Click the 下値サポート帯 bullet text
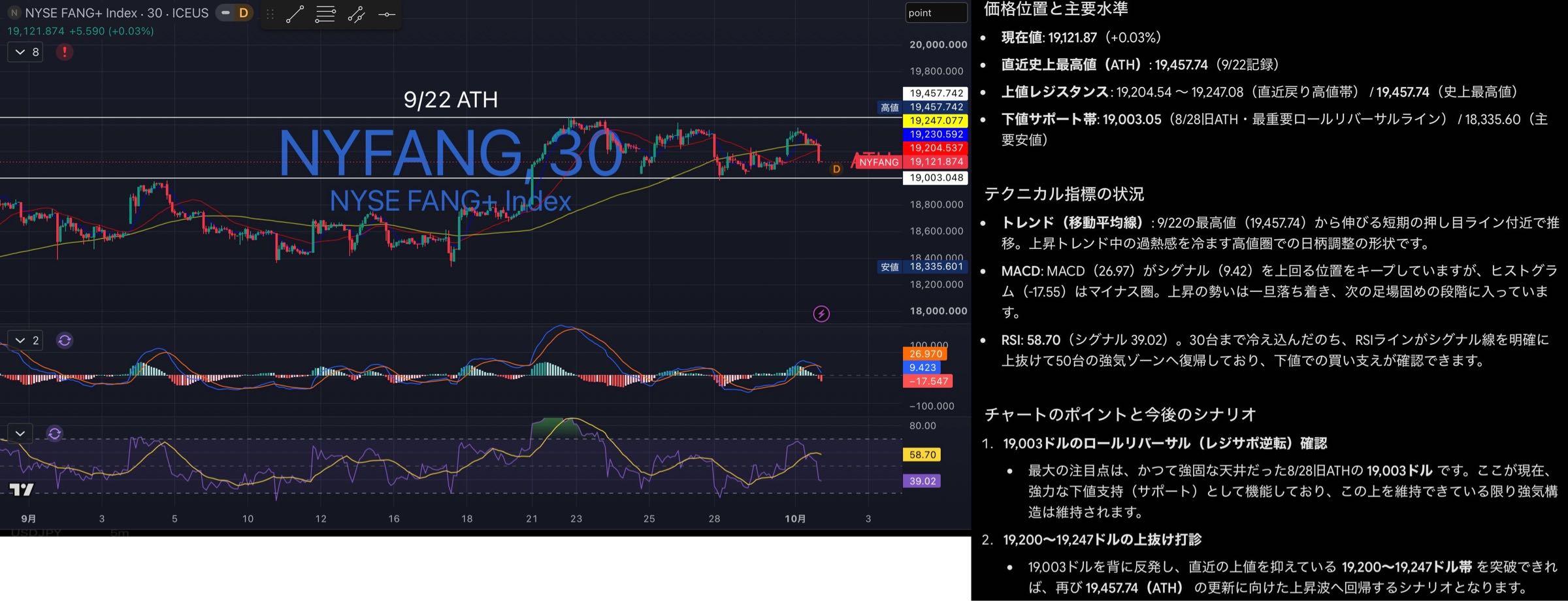Screen dimensions: 1568x601 point(1274,129)
